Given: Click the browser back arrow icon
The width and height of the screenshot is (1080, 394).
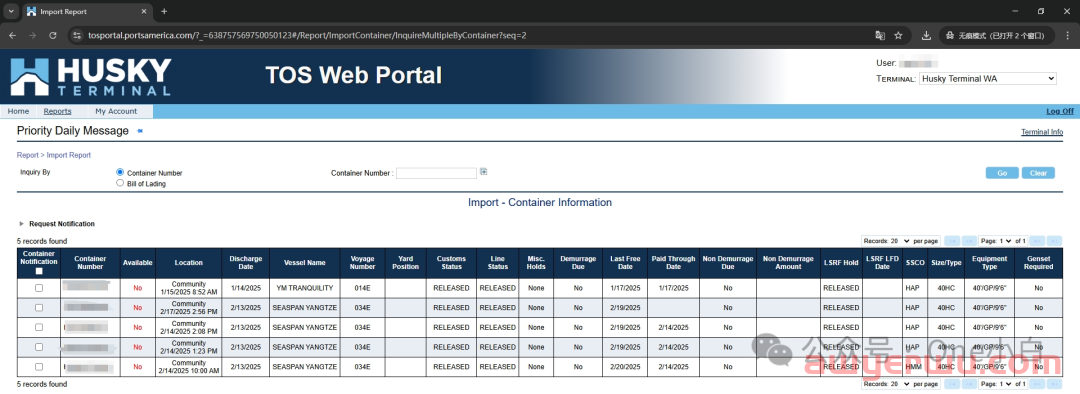Looking at the screenshot, I should point(12,35).
